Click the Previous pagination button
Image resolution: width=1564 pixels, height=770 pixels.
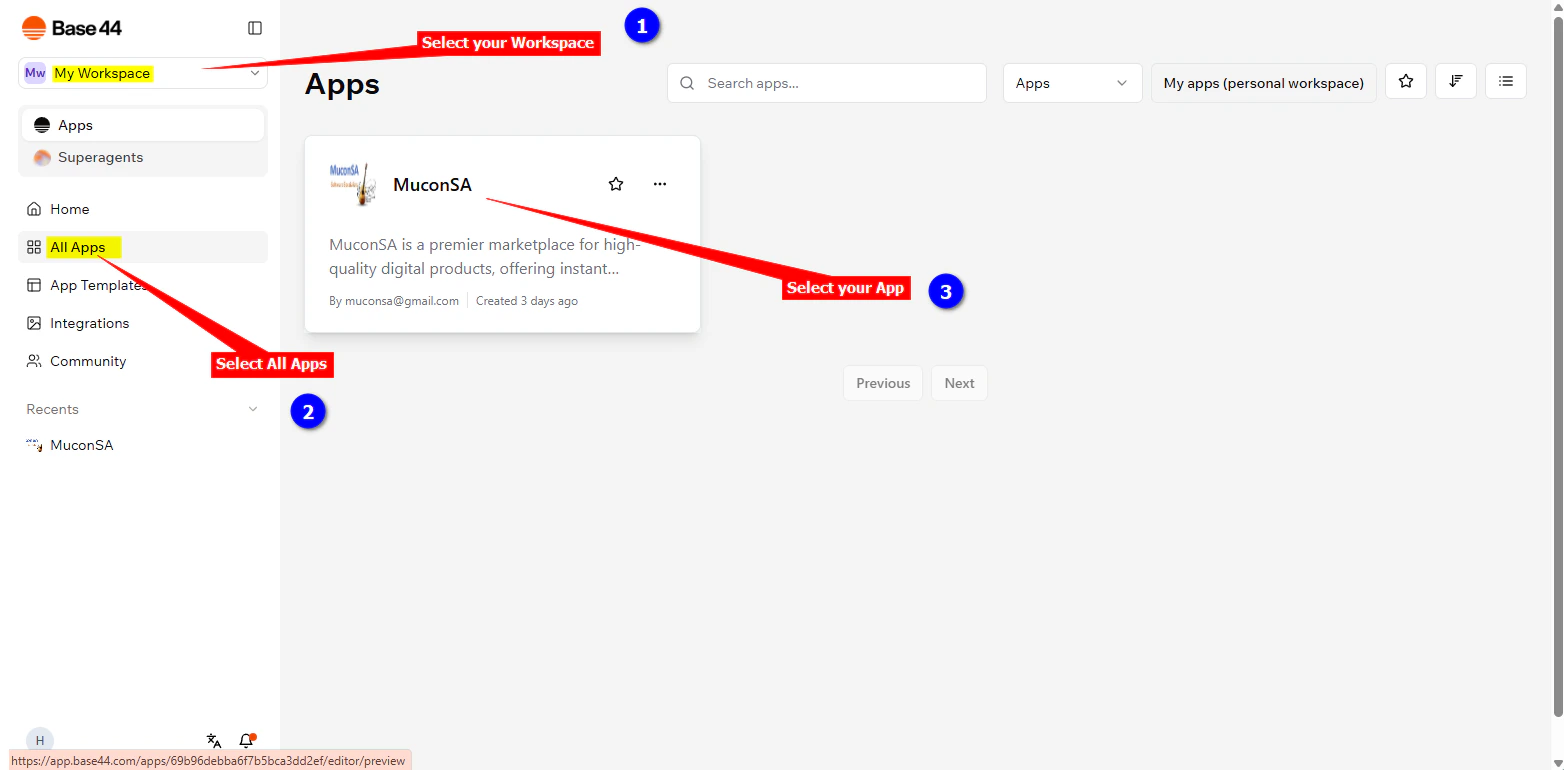tap(883, 383)
